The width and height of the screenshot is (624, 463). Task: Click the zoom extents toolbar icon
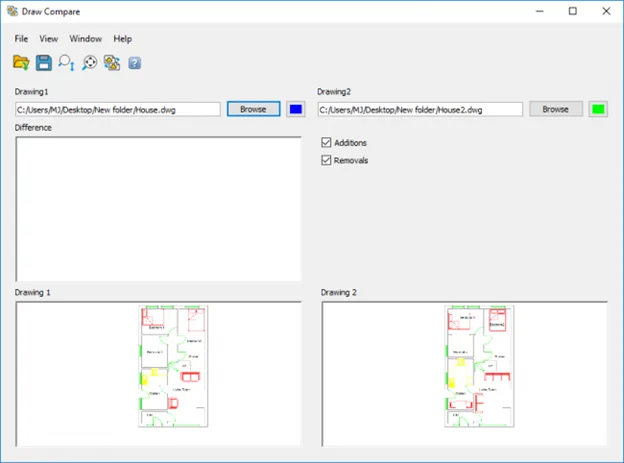click(89, 63)
